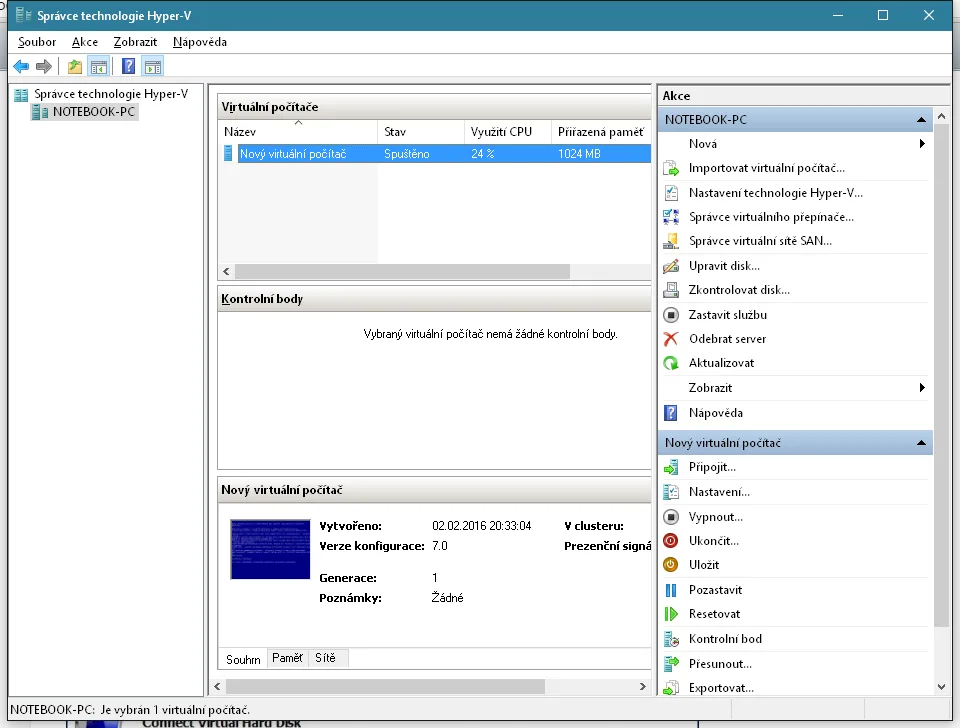Expand the Zobrazit submenu arrow in Akce
The width and height of the screenshot is (960, 728).
[x=922, y=388]
